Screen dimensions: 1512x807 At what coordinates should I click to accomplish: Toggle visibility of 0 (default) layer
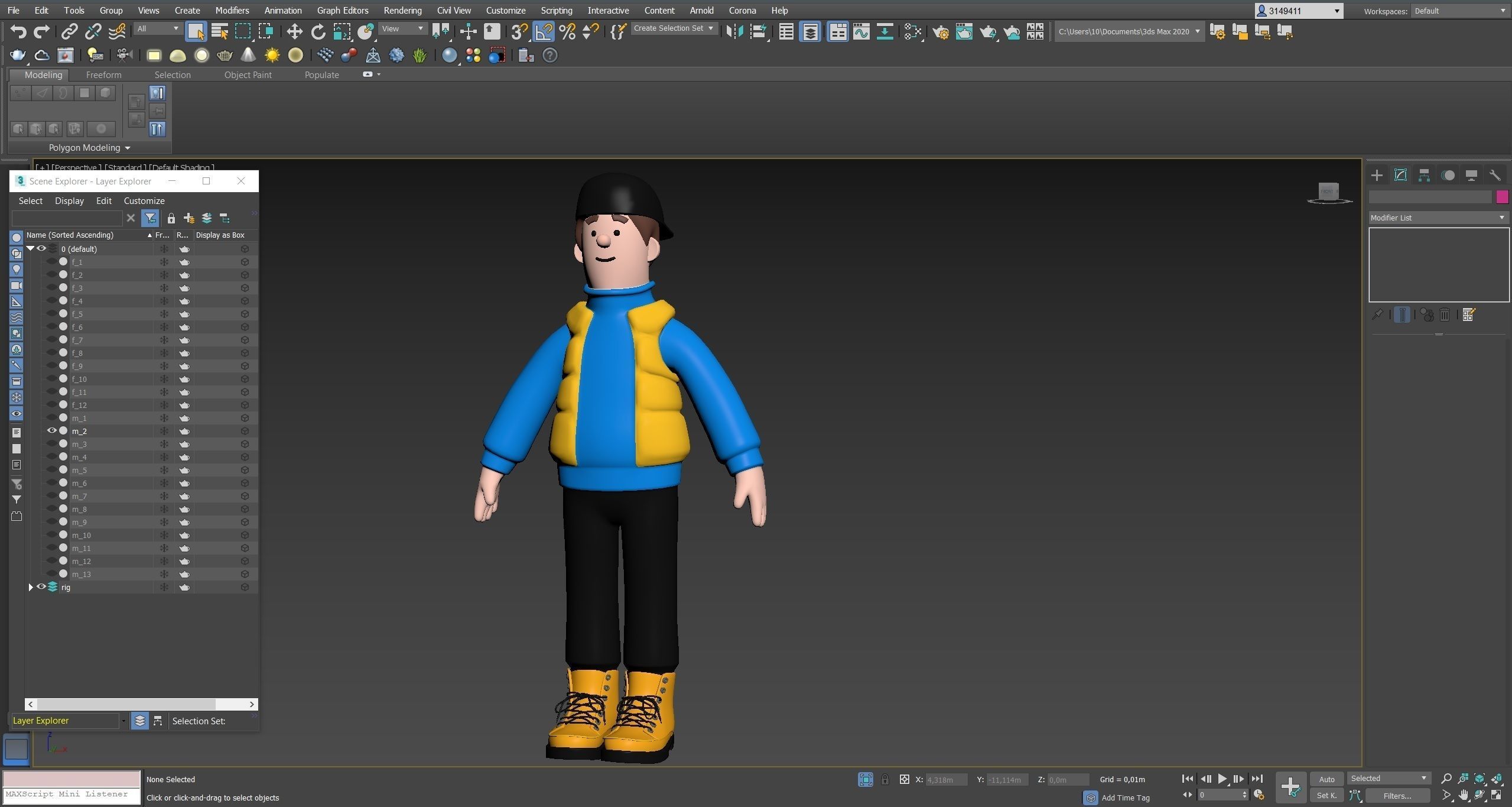(41, 248)
